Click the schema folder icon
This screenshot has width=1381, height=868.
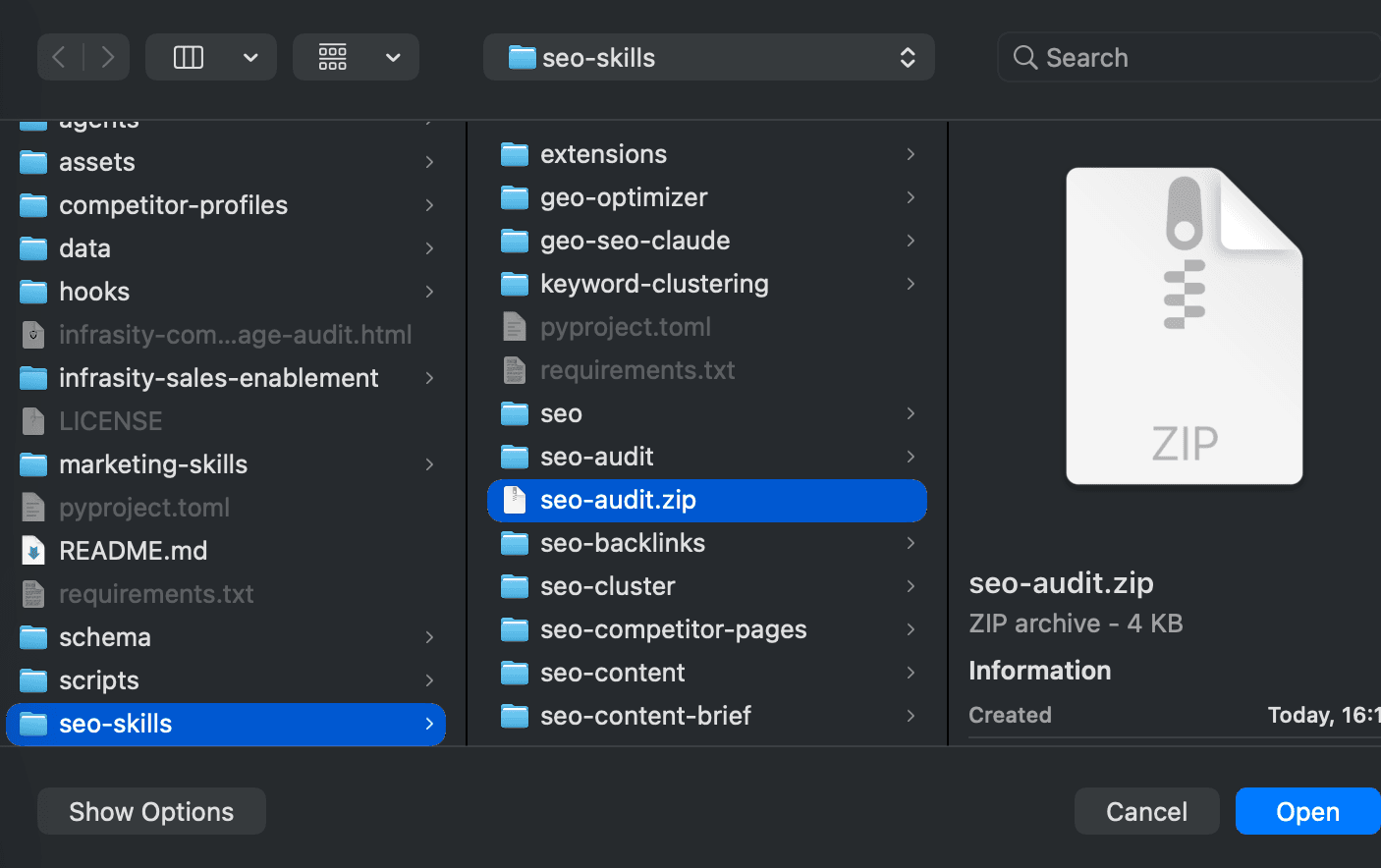click(33, 637)
